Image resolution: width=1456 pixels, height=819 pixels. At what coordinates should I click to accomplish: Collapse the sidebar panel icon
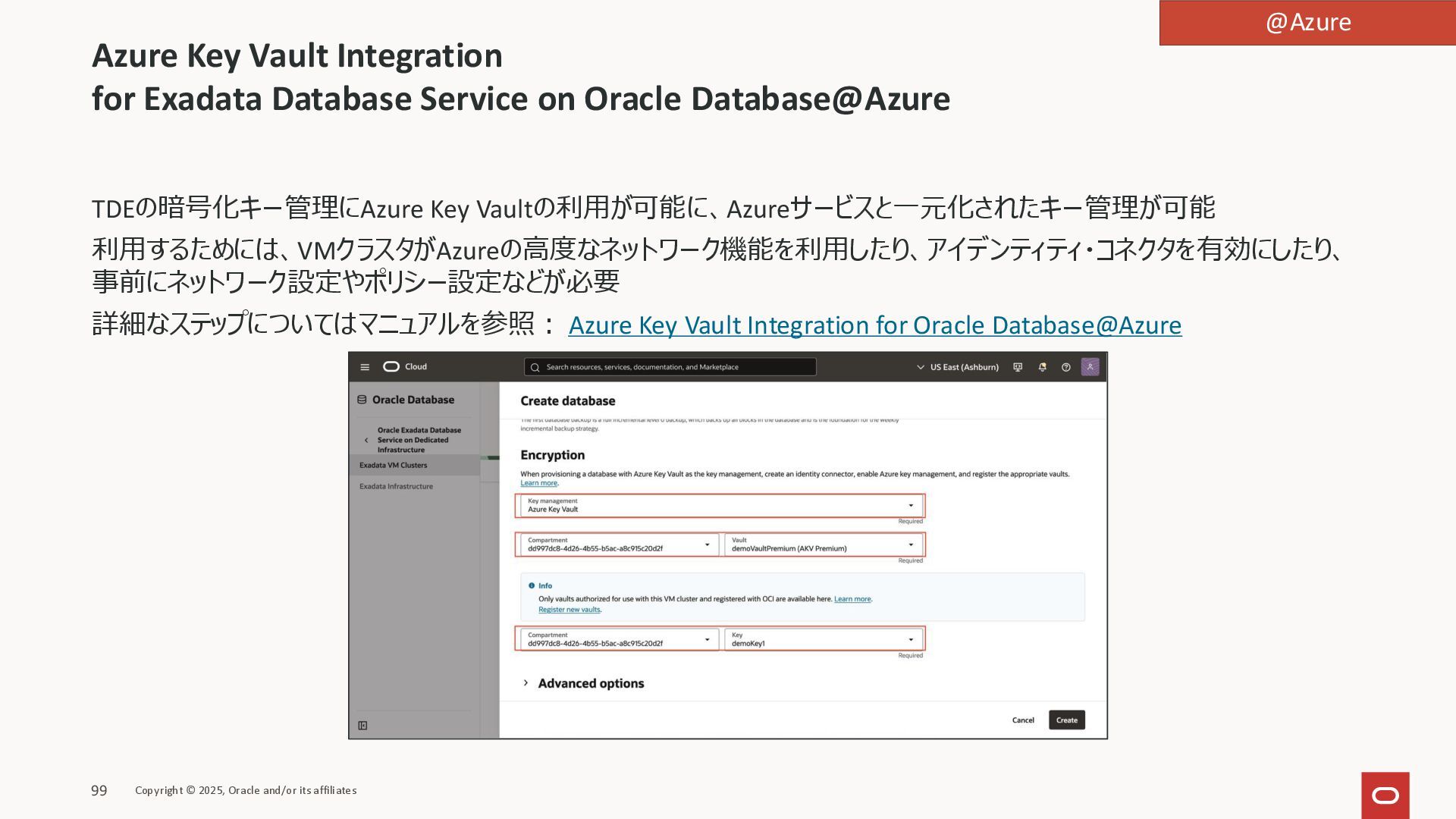point(362,726)
